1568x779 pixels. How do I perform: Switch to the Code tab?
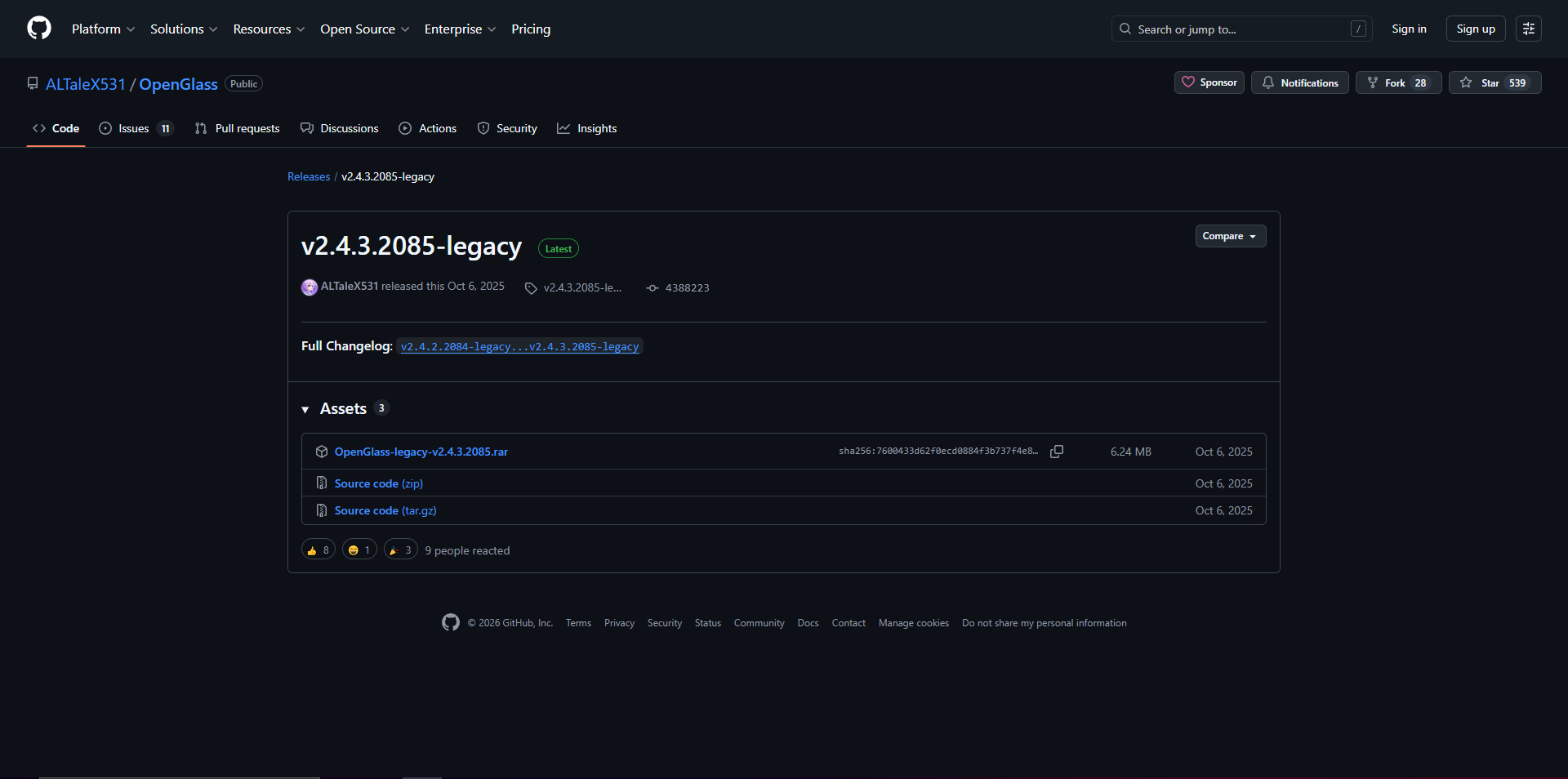pos(56,128)
